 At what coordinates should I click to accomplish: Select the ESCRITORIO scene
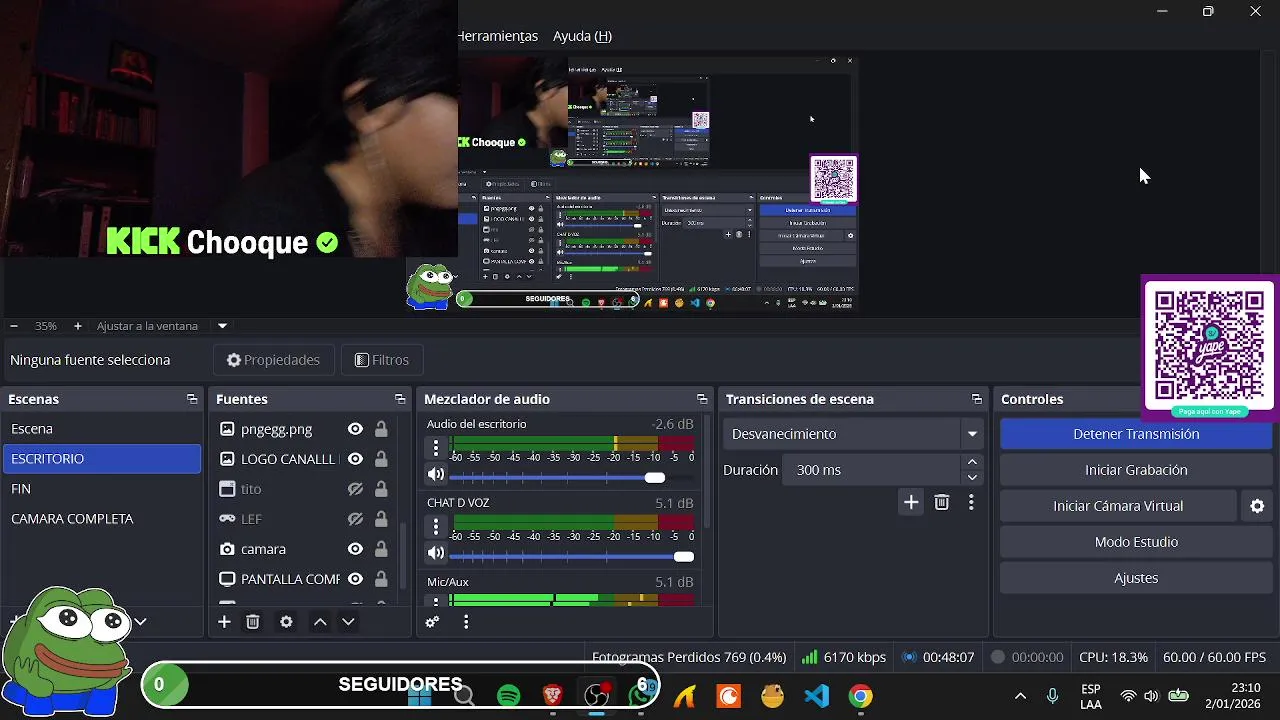point(101,459)
